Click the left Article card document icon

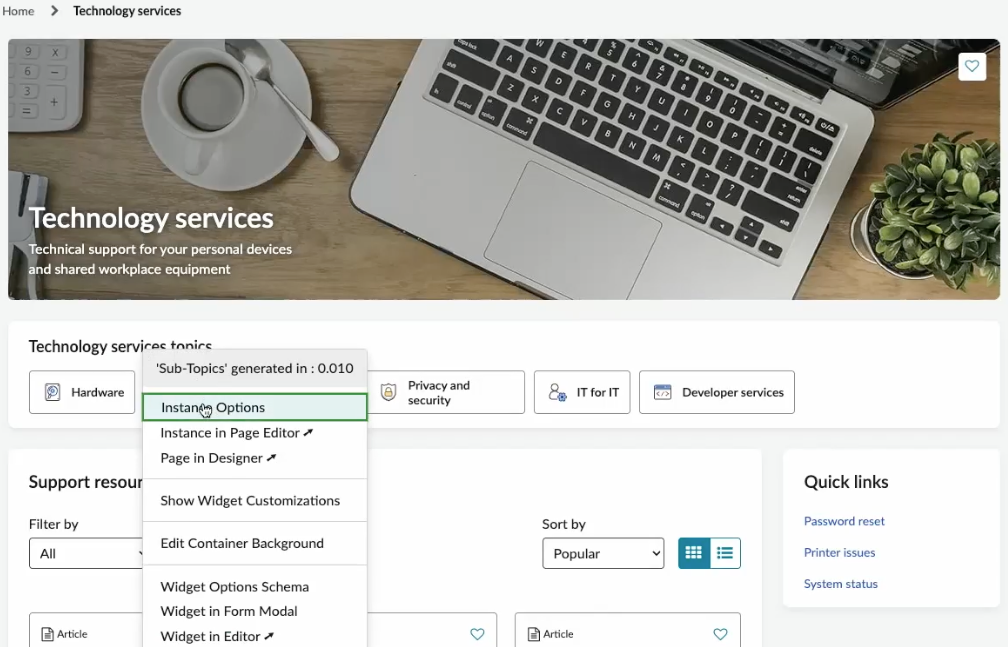(x=48, y=634)
